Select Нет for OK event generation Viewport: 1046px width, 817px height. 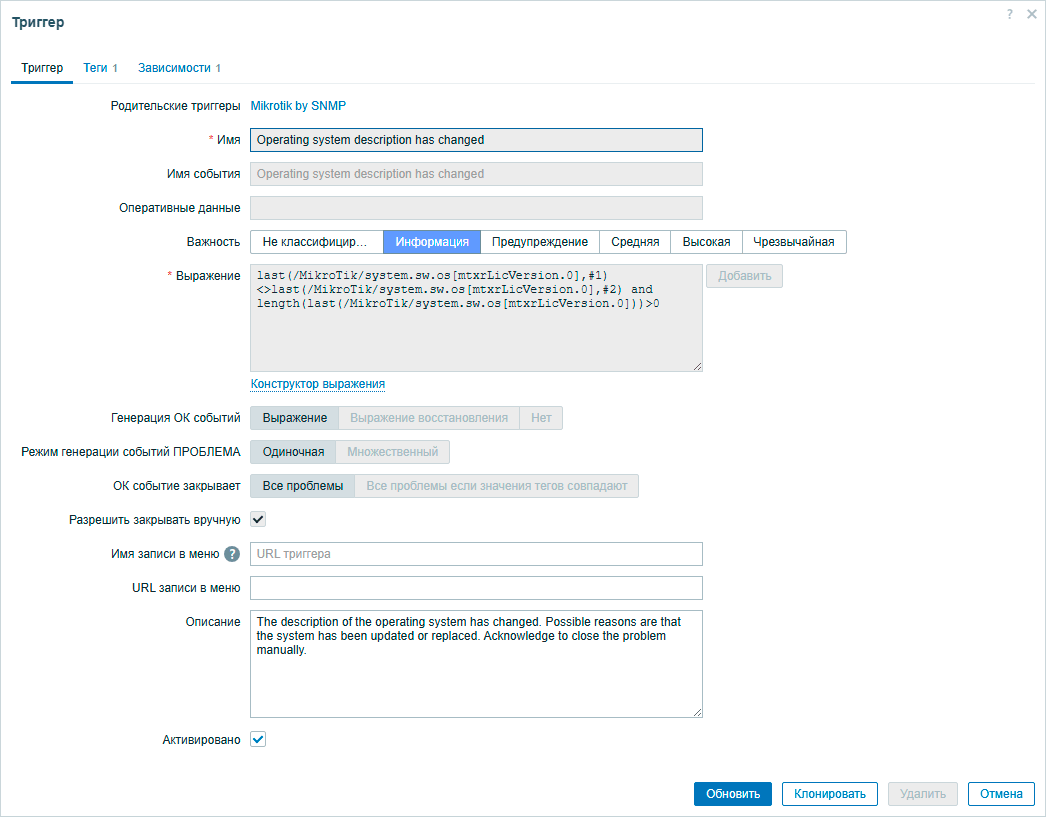(541, 418)
